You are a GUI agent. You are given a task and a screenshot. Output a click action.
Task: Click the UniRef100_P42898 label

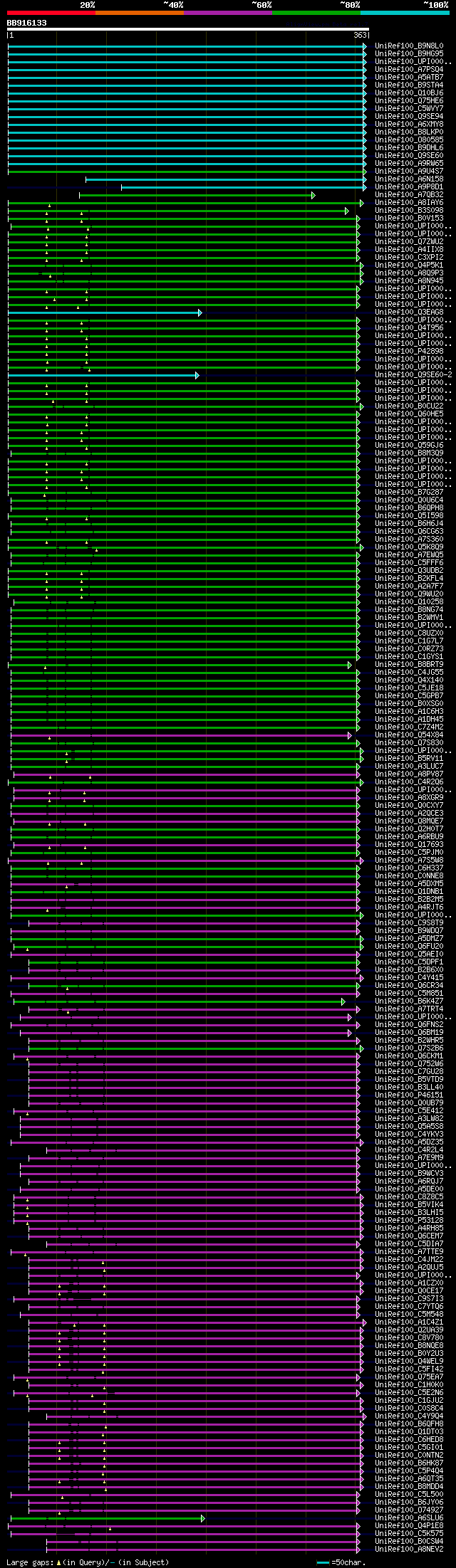409,352
